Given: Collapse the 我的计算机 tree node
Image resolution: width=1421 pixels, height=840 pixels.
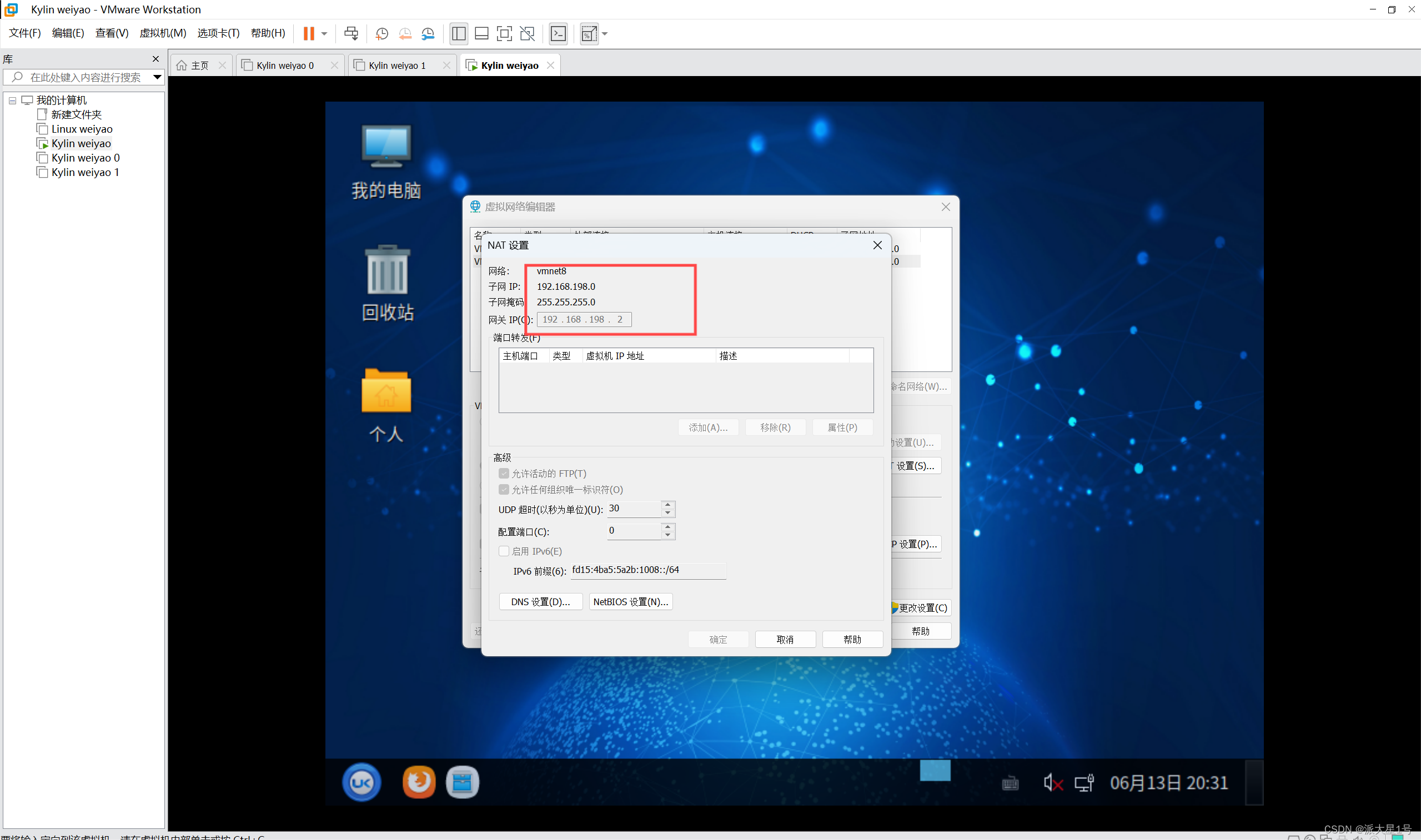Looking at the screenshot, I should pyautogui.click(x=12, y=100).
